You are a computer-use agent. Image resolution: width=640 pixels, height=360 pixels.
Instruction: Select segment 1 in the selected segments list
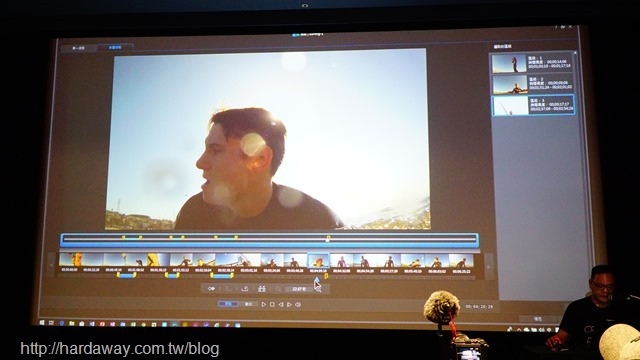coord(531,63)
